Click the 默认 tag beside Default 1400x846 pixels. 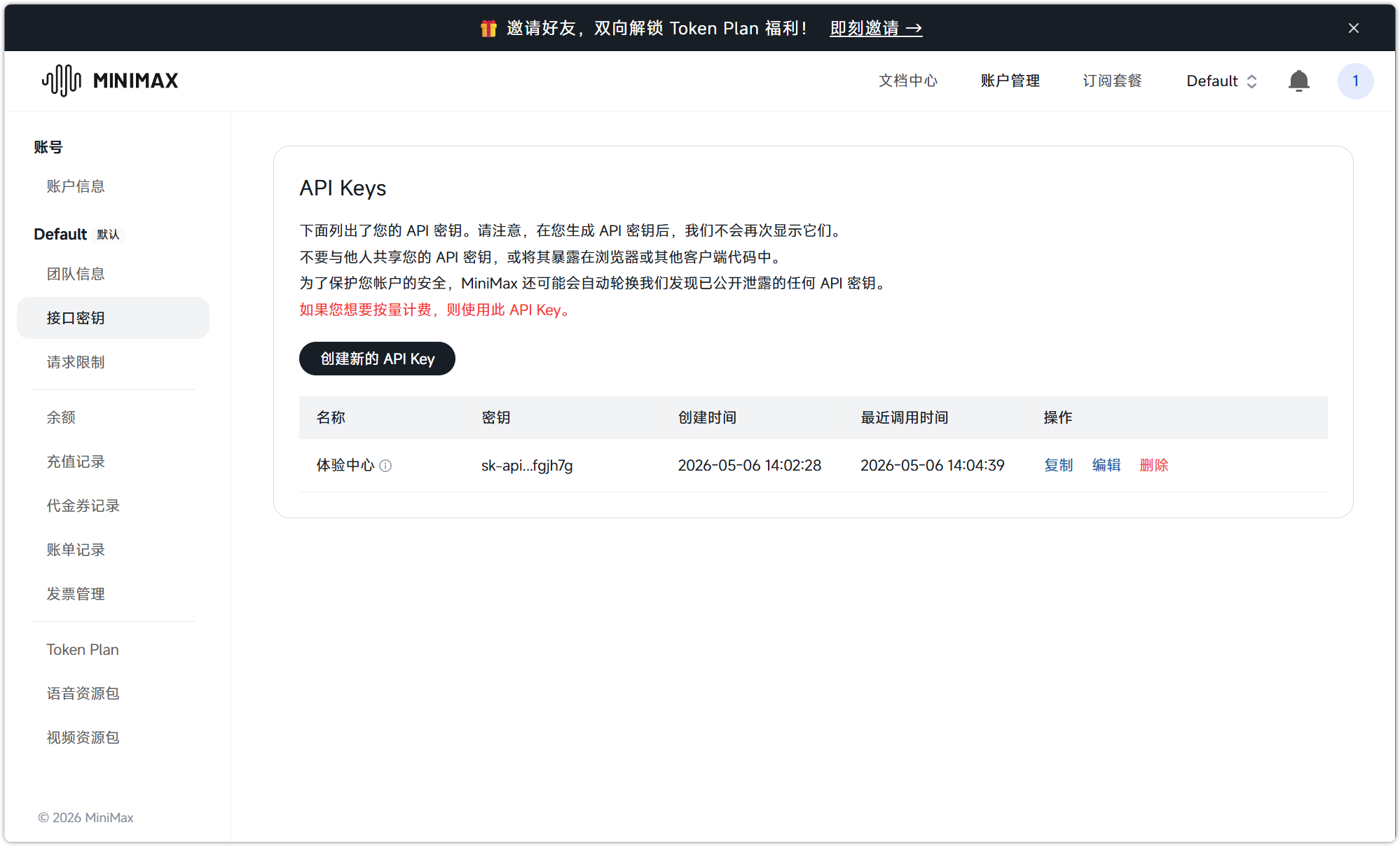[x=108, y=235]
